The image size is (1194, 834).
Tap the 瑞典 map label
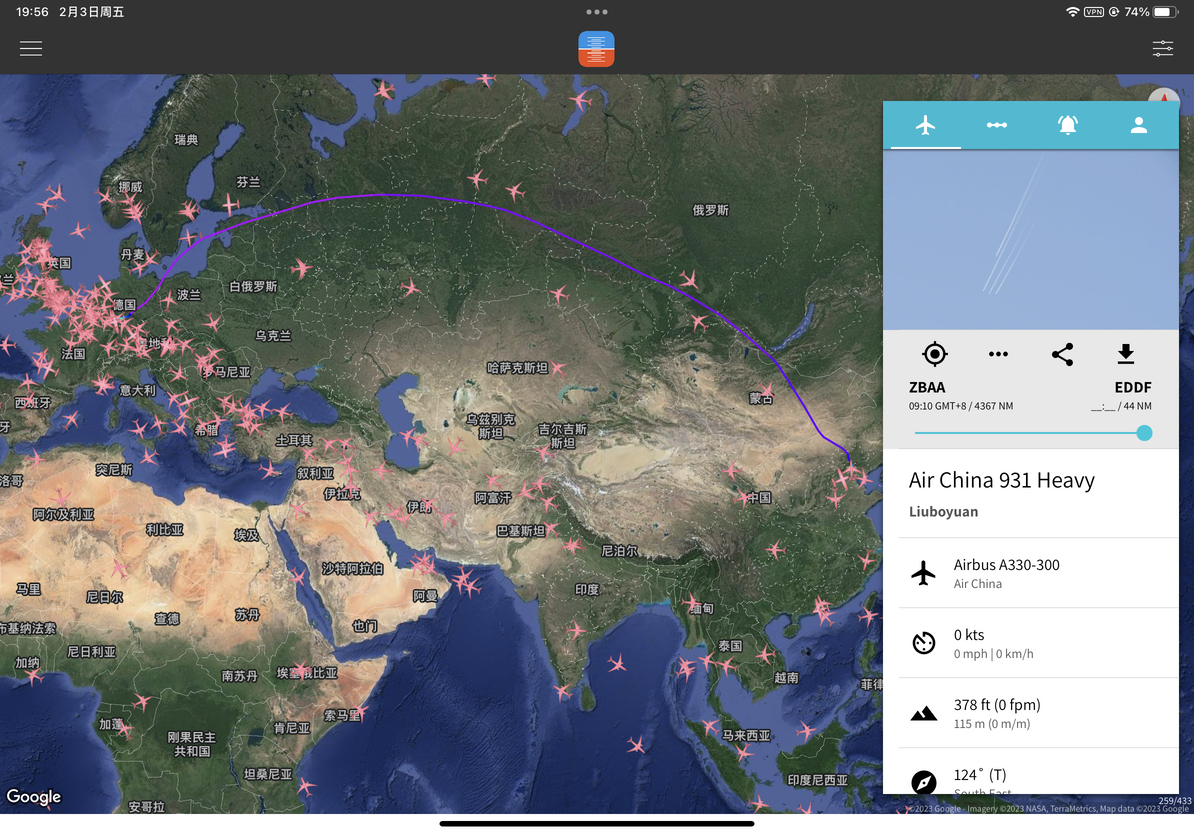[186, 139]
